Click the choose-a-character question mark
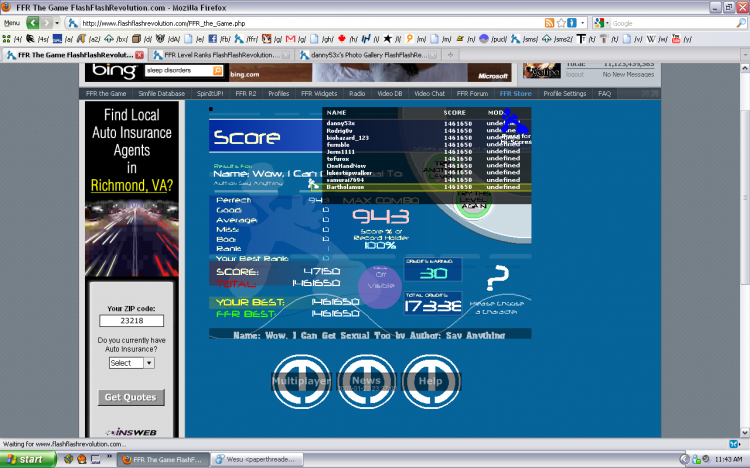Image resolution: width=750 pixels, height=468 pixels. pyautogui.click(x=497, y=278)
